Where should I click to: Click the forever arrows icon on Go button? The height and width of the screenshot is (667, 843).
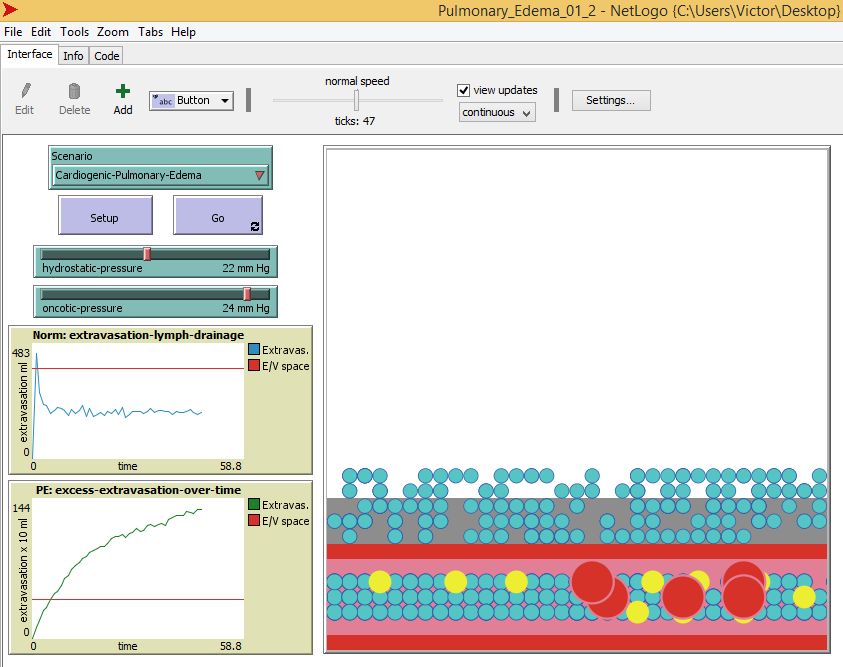click(x=255, y=224)
